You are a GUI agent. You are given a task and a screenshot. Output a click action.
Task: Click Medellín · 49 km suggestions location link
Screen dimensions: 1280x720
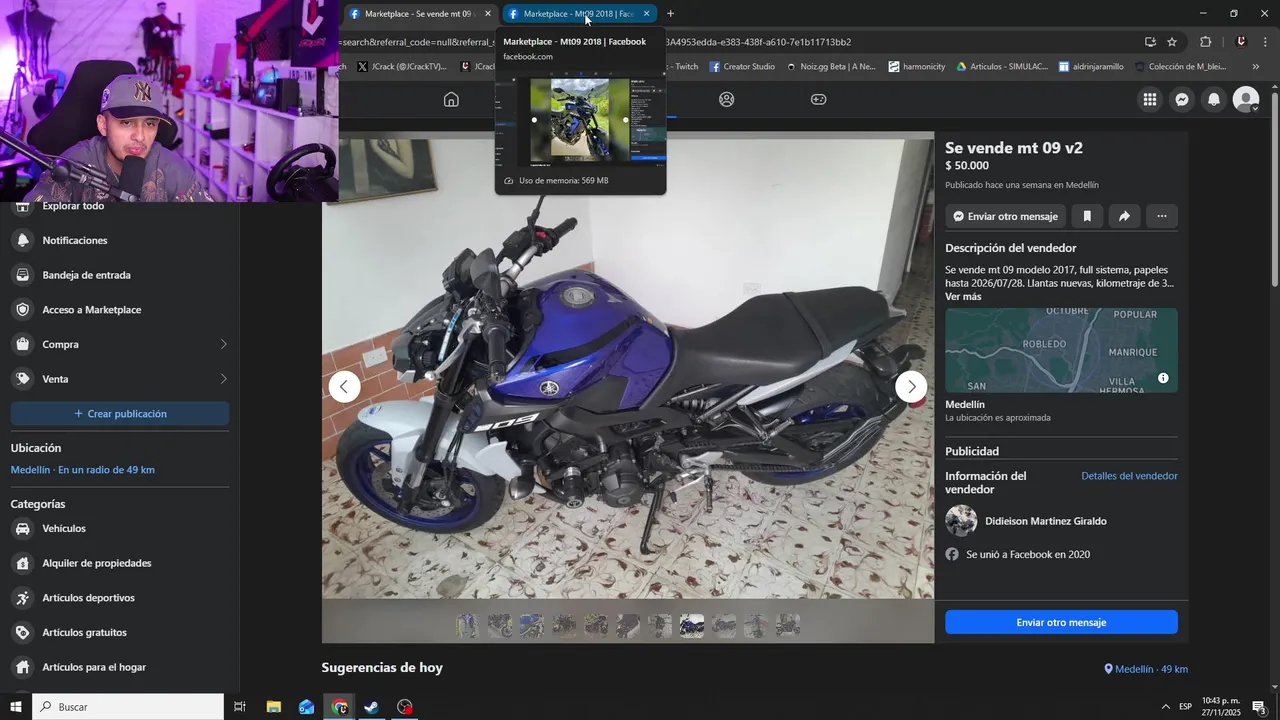click(1146, 669)
